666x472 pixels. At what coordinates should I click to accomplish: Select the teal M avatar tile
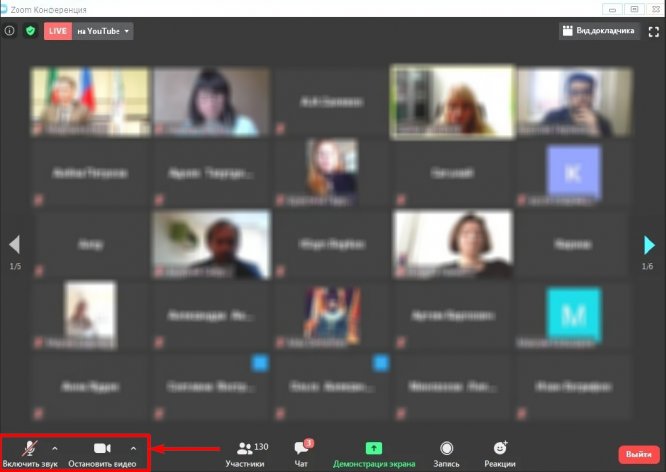(x=574, y=314)
